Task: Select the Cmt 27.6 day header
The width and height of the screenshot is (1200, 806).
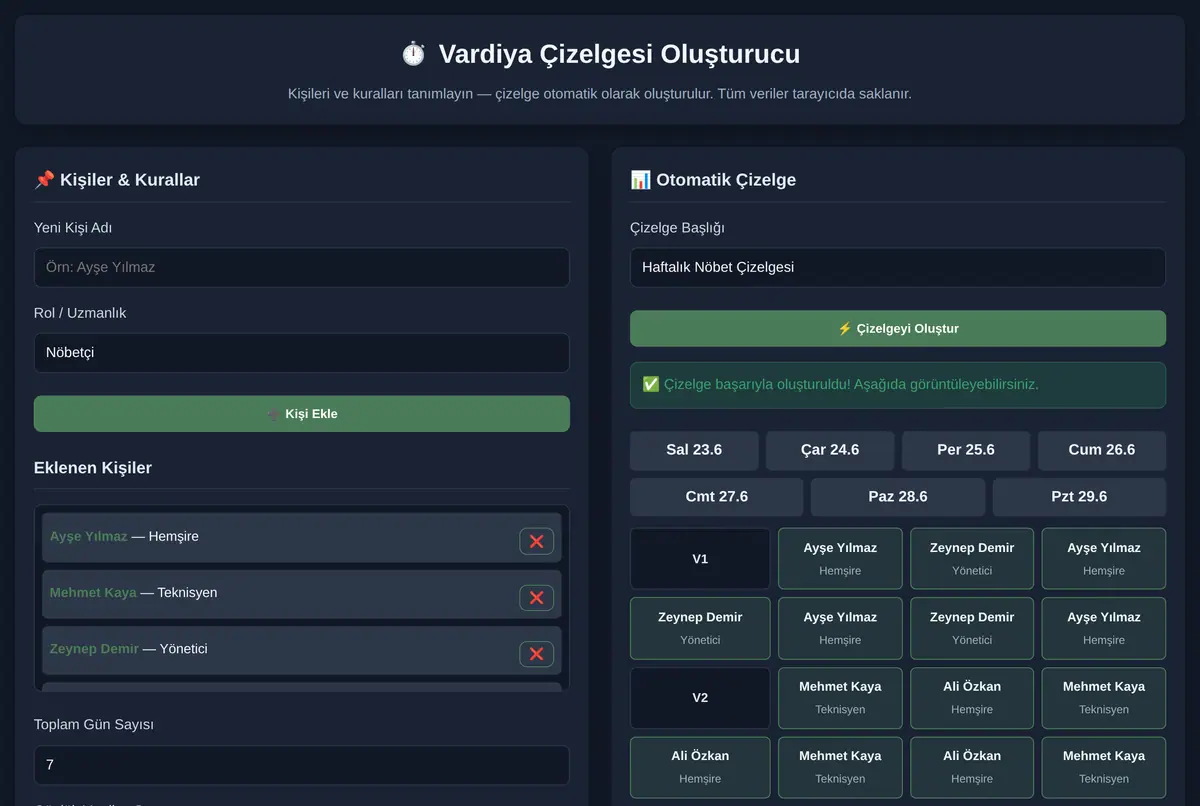Action: (x=717, y=497)
